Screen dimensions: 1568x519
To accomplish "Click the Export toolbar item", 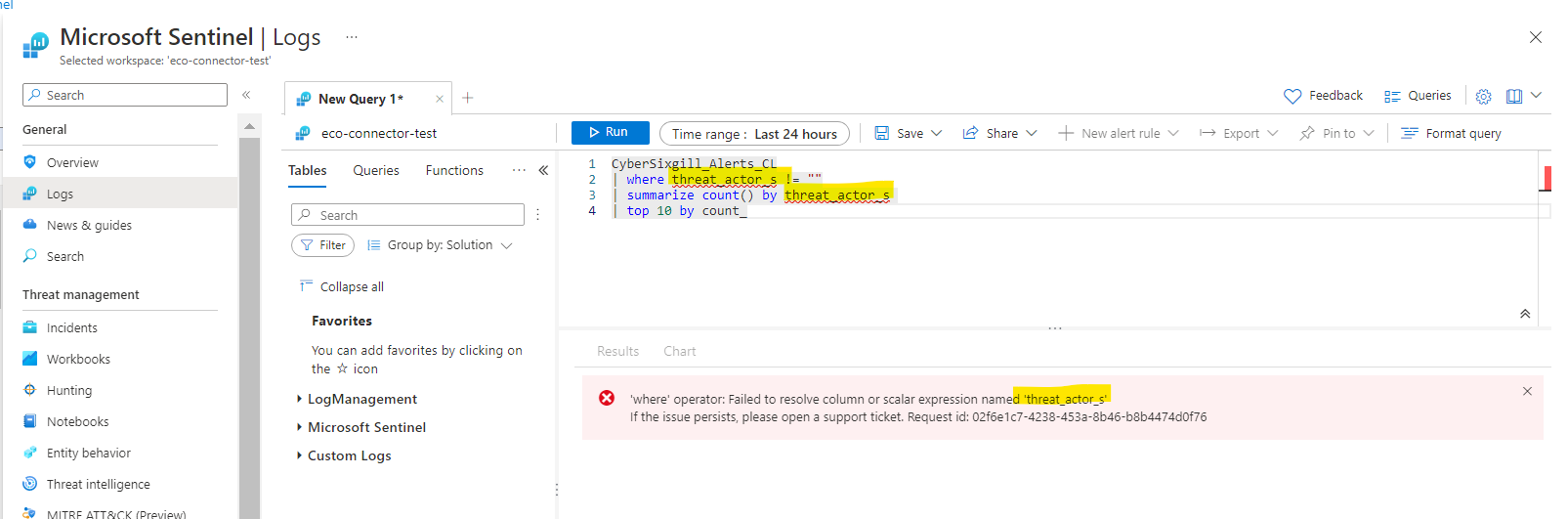I will coord(1230,133).
